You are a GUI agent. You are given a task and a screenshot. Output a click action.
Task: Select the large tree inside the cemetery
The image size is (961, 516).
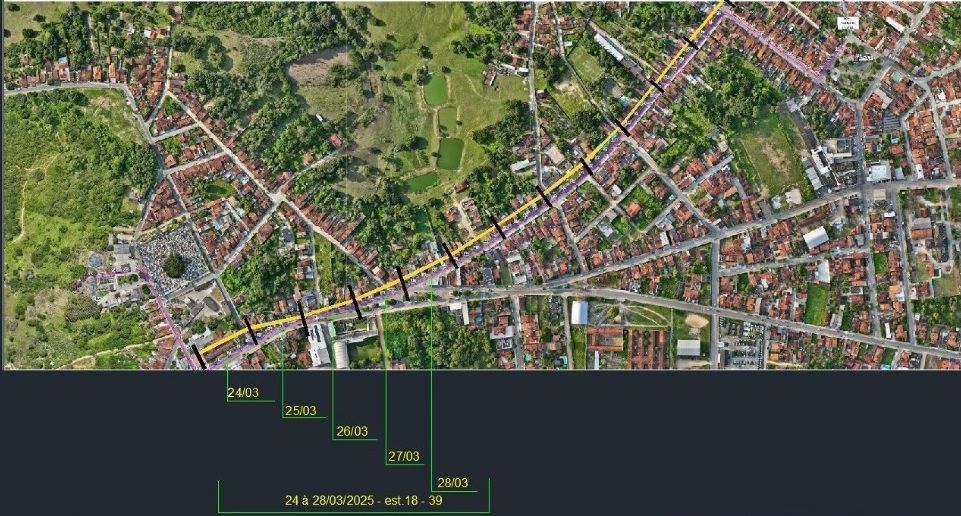click(174, 266)
